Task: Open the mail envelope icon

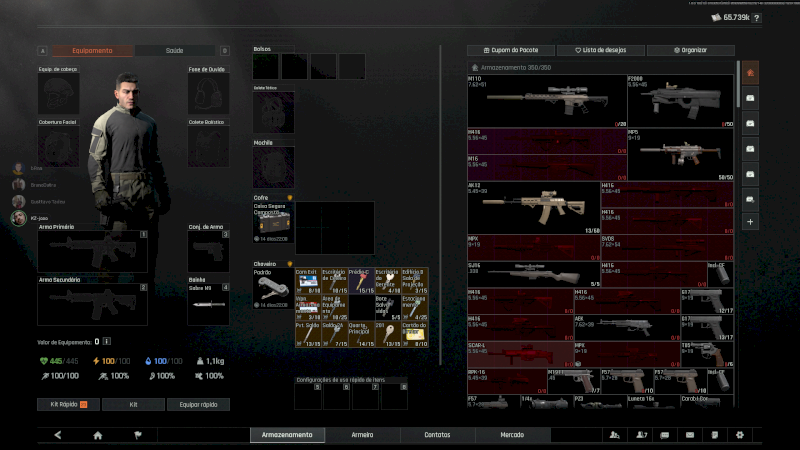Action: (689, 435)
